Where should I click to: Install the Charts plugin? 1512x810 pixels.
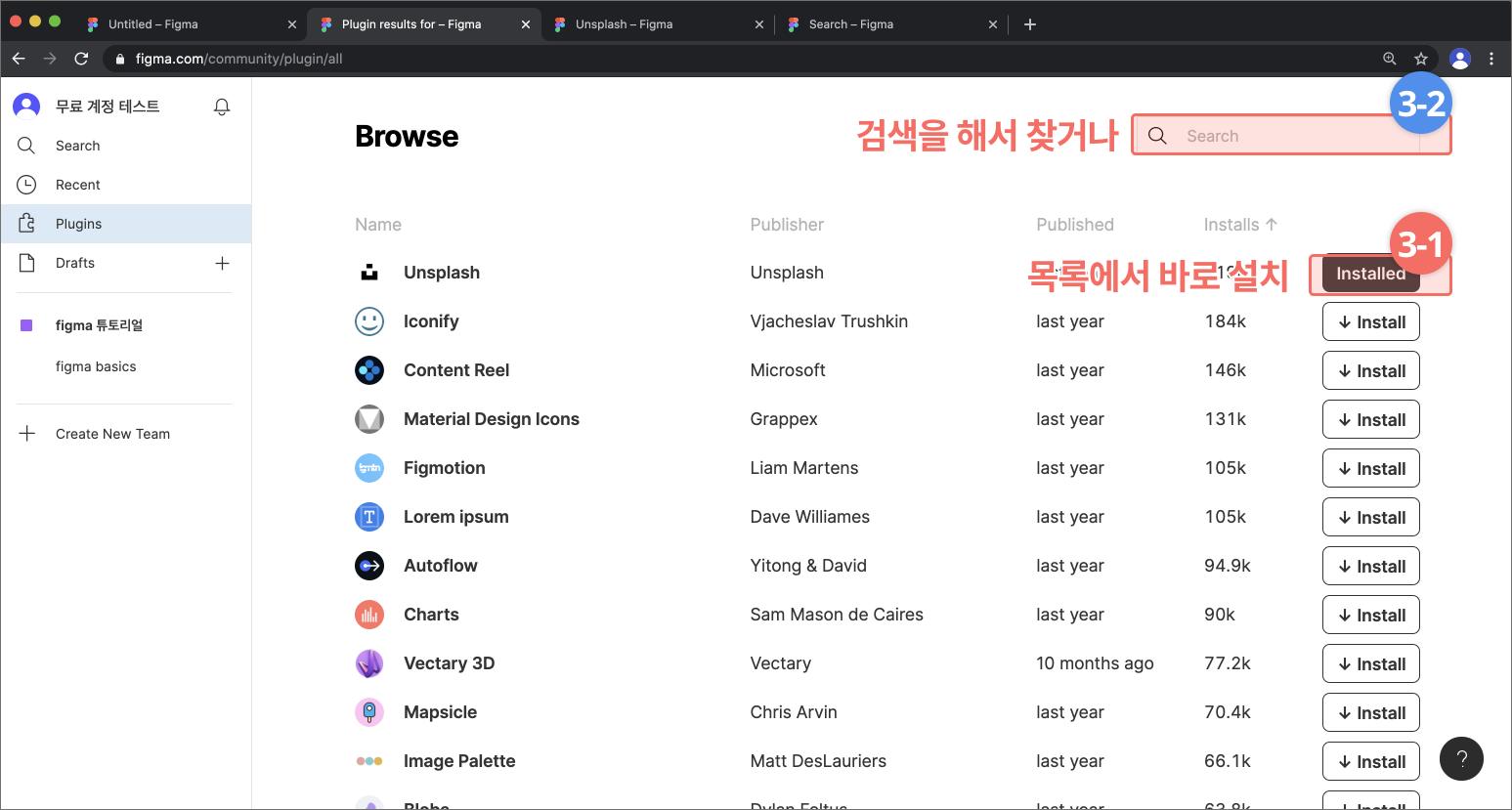coord(1371,615)
